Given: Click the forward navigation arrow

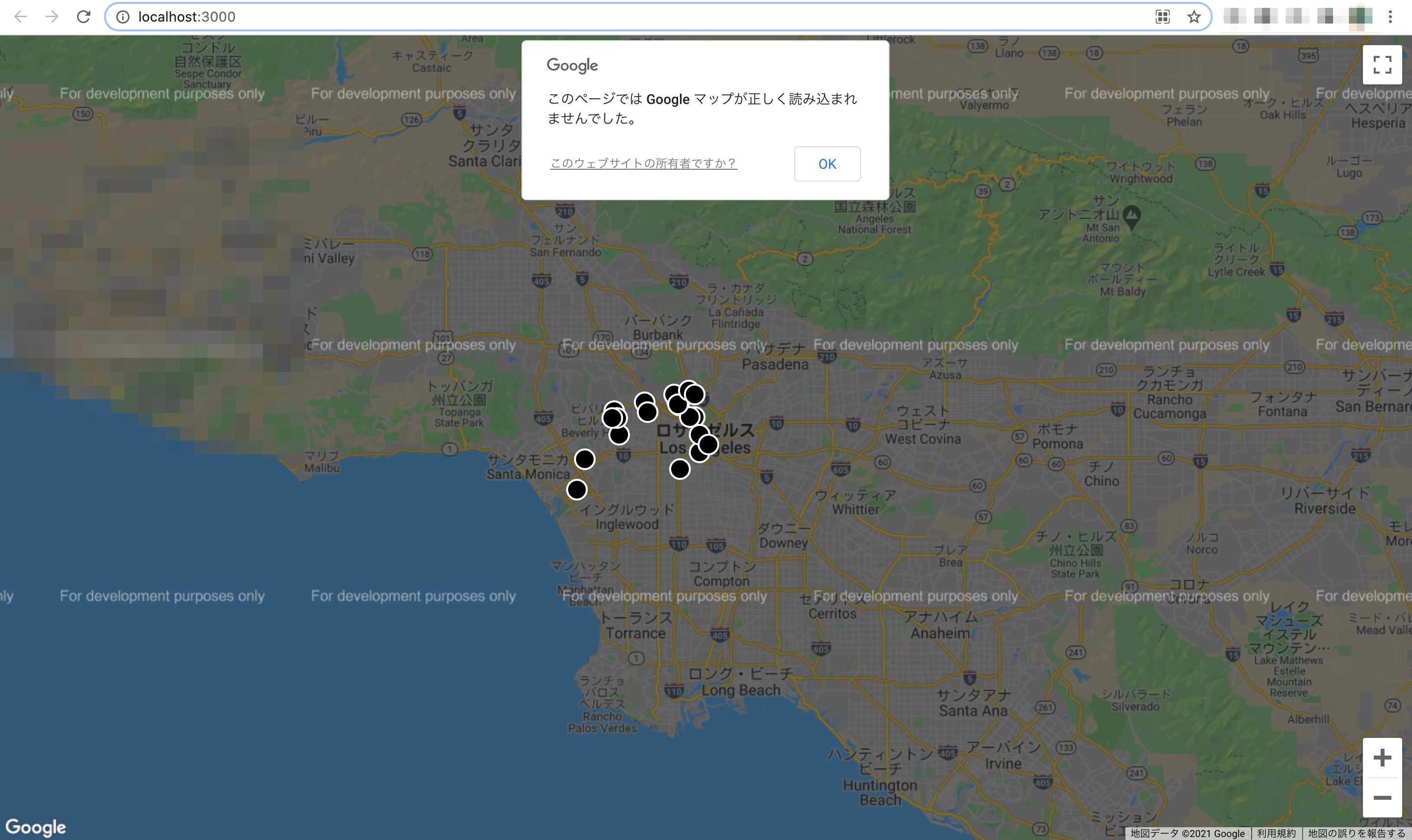Looking at the screenshot, I should pos(52,16).
